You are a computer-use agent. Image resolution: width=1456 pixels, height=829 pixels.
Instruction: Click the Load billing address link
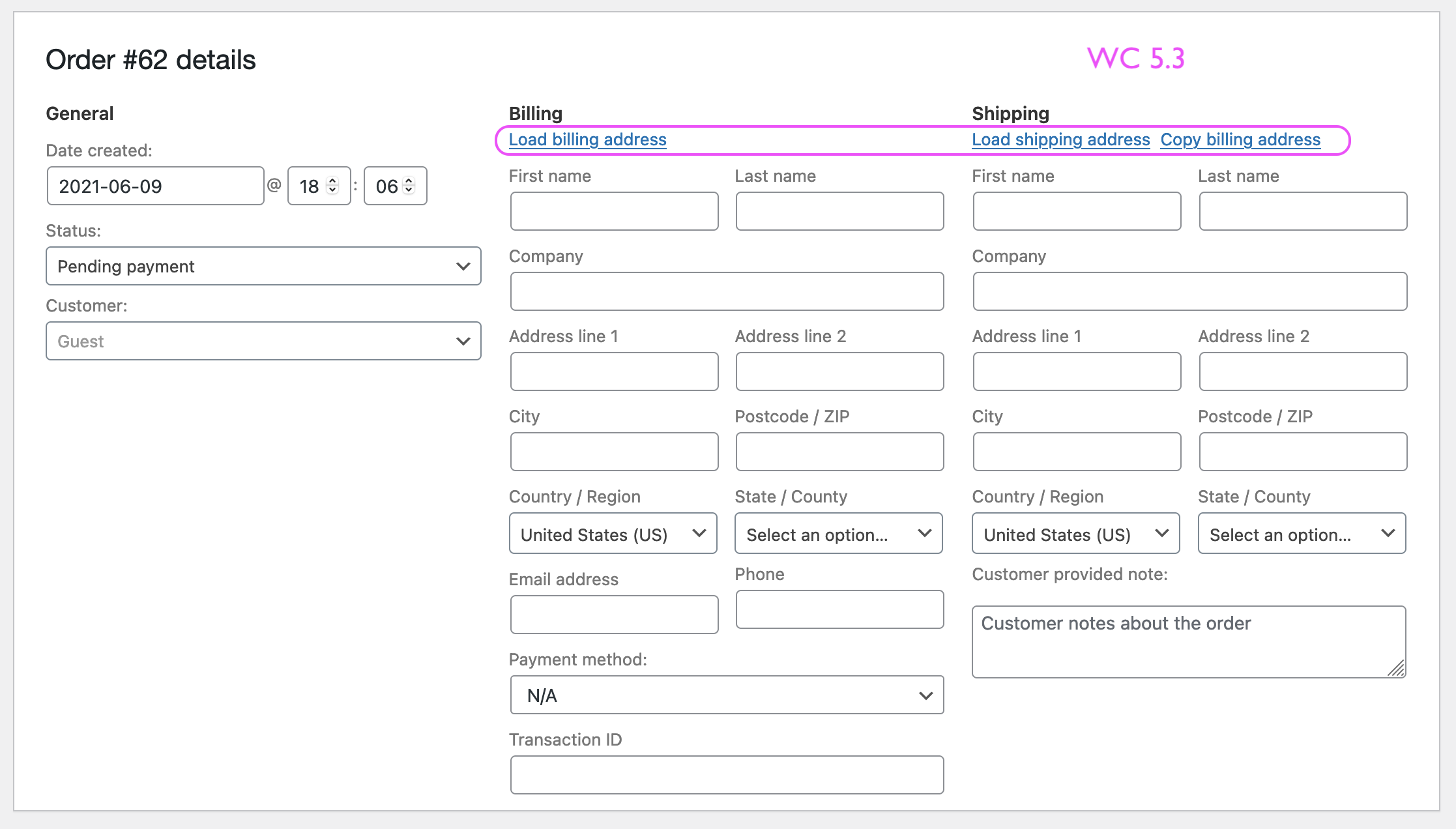587,139
